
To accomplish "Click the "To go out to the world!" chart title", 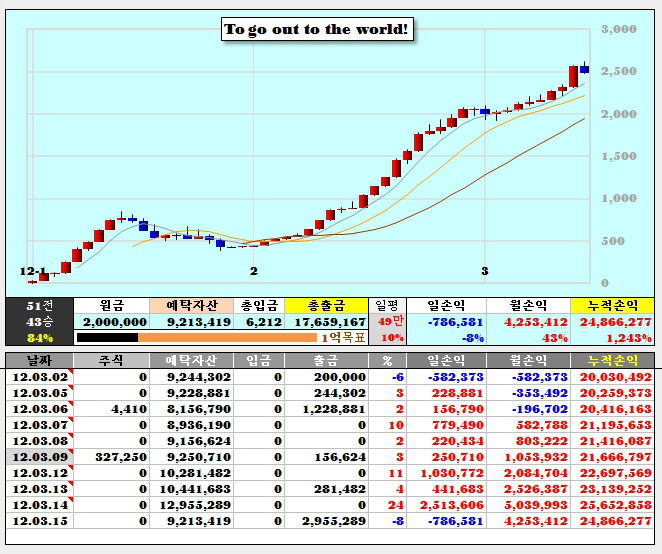I will [x=316, y=29].
